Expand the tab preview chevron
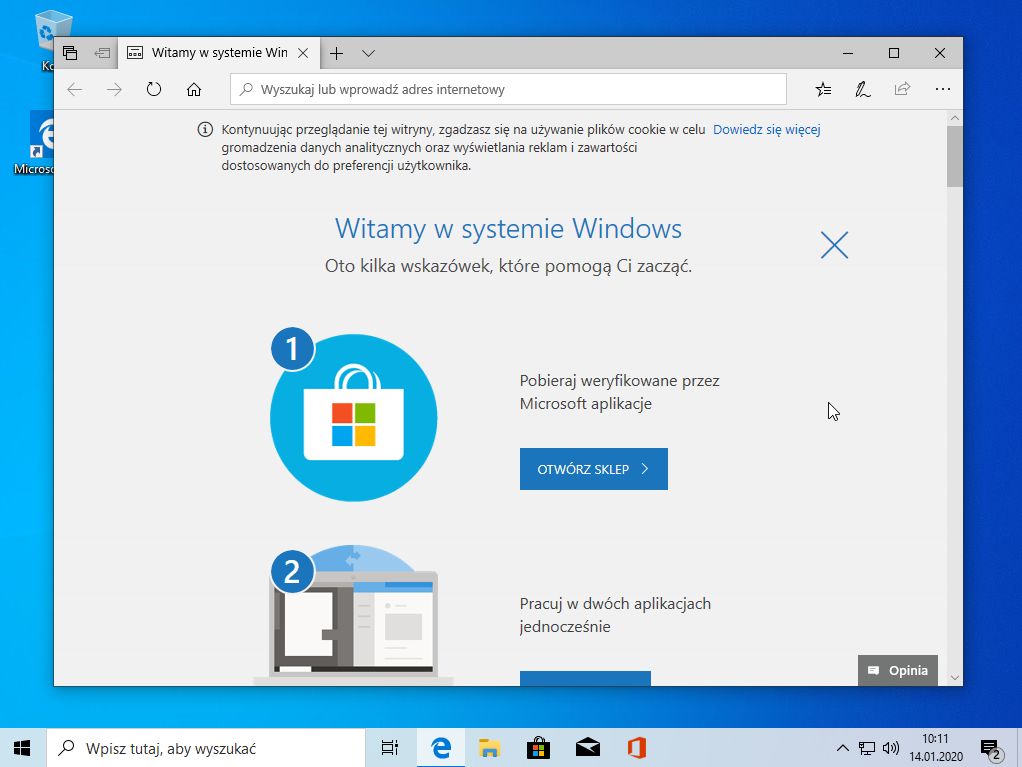The height and width of the screenshot is (767, 1022). [368, 53]
